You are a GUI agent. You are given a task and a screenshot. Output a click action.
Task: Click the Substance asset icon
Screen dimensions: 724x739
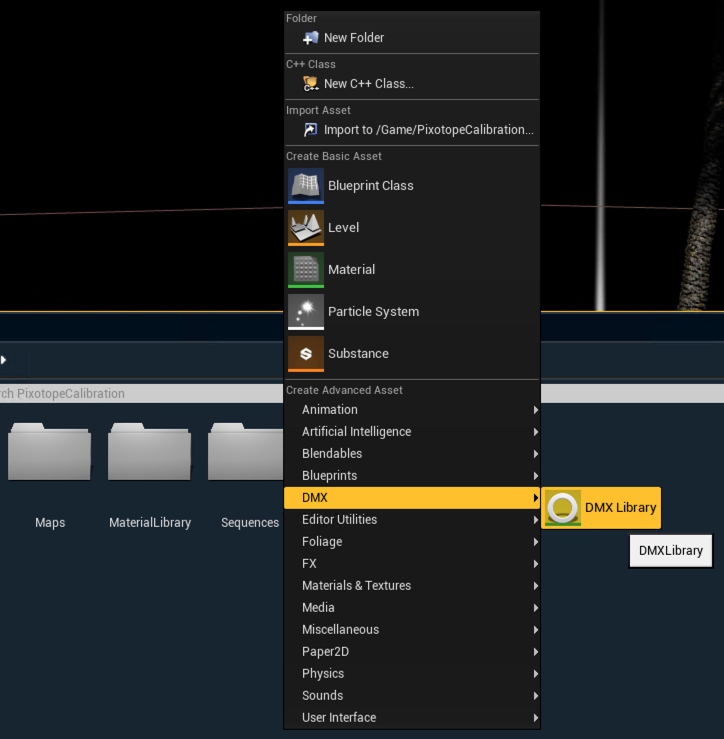pyautogui.click(x=306, y=354)
